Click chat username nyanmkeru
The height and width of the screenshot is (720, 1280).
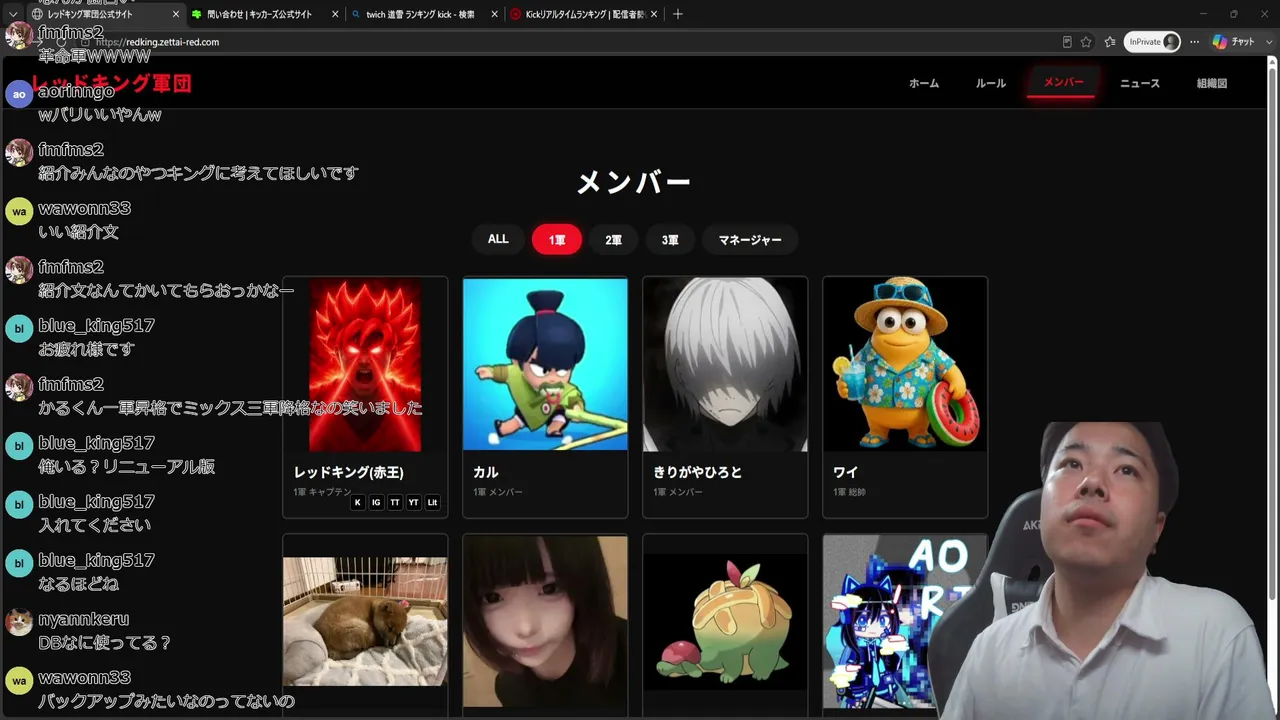pyautogui.click(x=83, y=619)
